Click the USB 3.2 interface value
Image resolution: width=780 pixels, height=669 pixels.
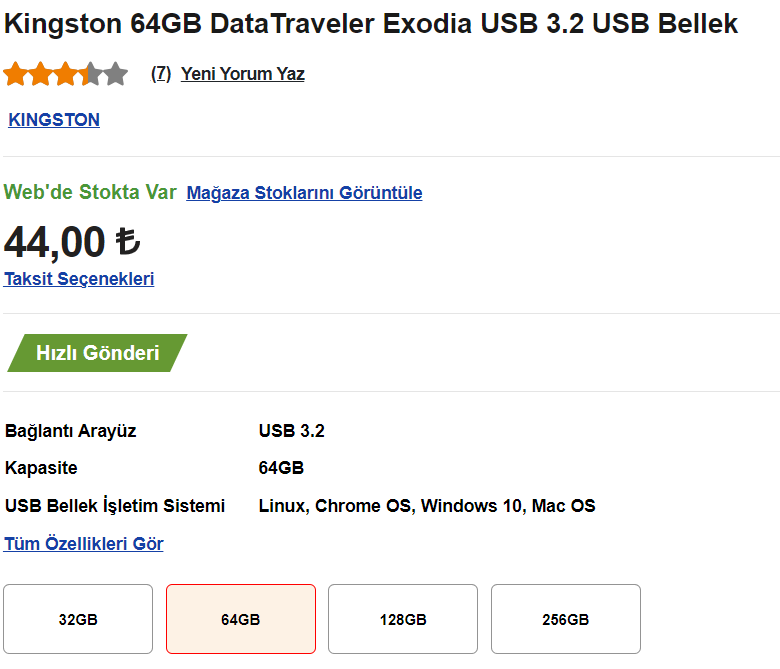click(x=292, y=430)
